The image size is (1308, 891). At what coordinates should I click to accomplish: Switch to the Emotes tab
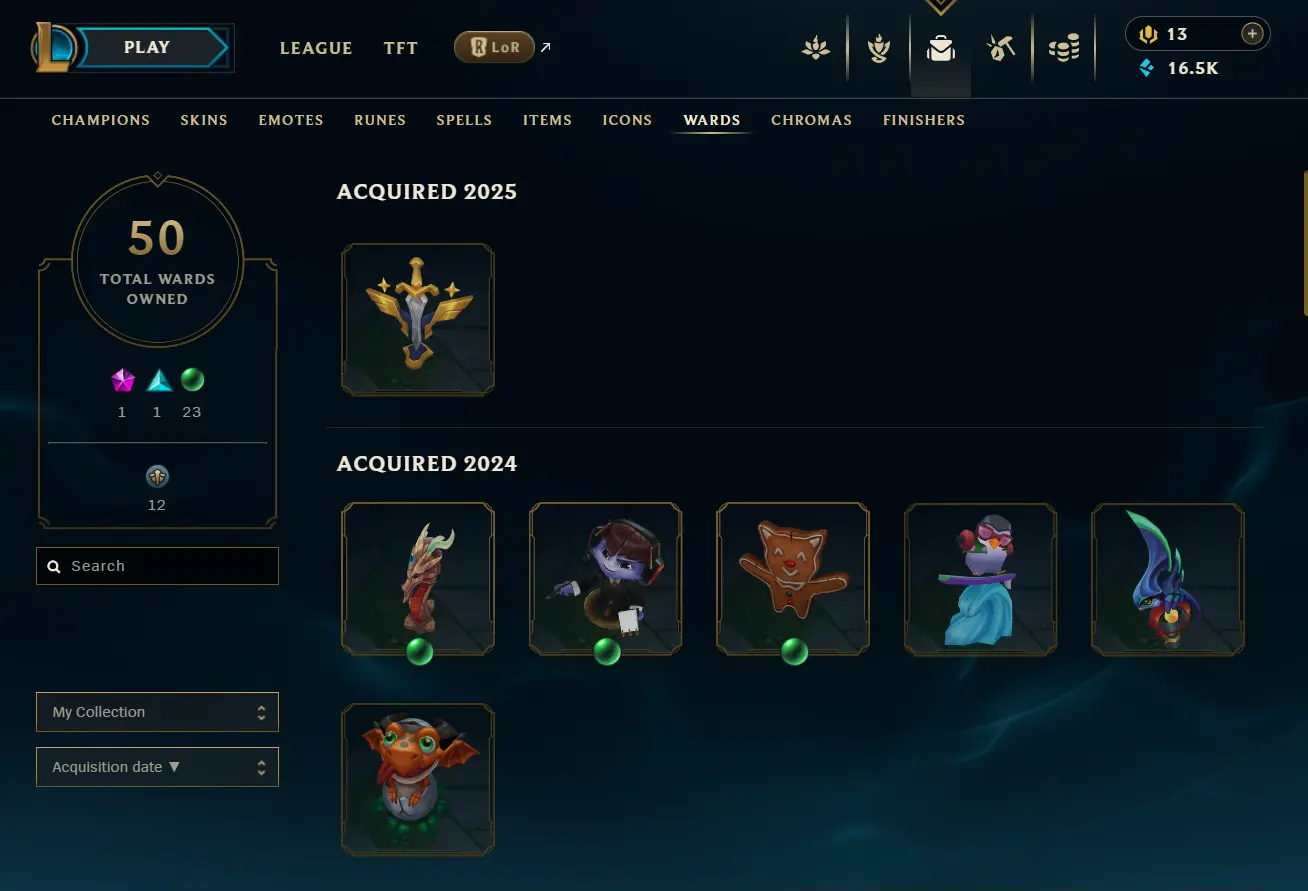291,120
